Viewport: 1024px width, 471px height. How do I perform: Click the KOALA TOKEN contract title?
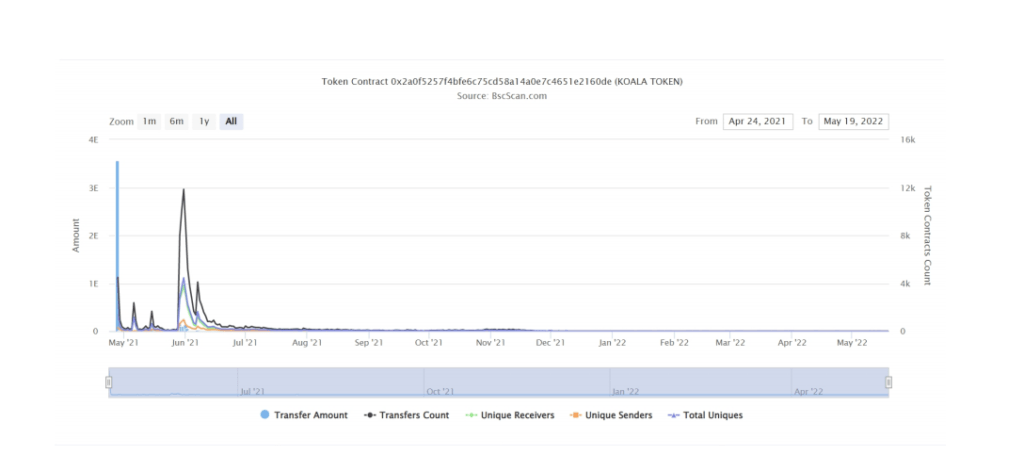[x=502, y=82]
